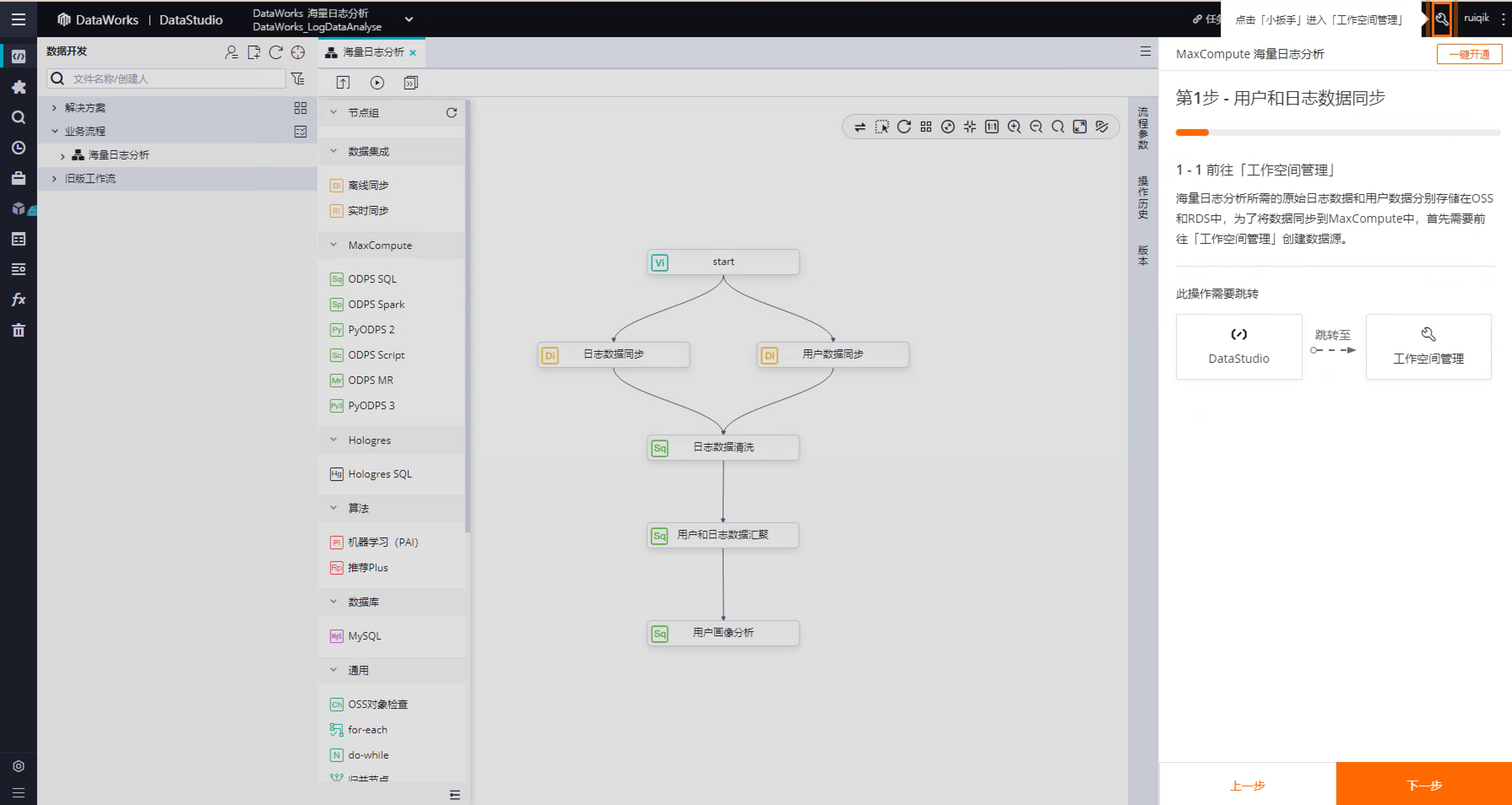Collapse the 数据集成 node category
The image size is (1512, 805).
pos(333,151)
